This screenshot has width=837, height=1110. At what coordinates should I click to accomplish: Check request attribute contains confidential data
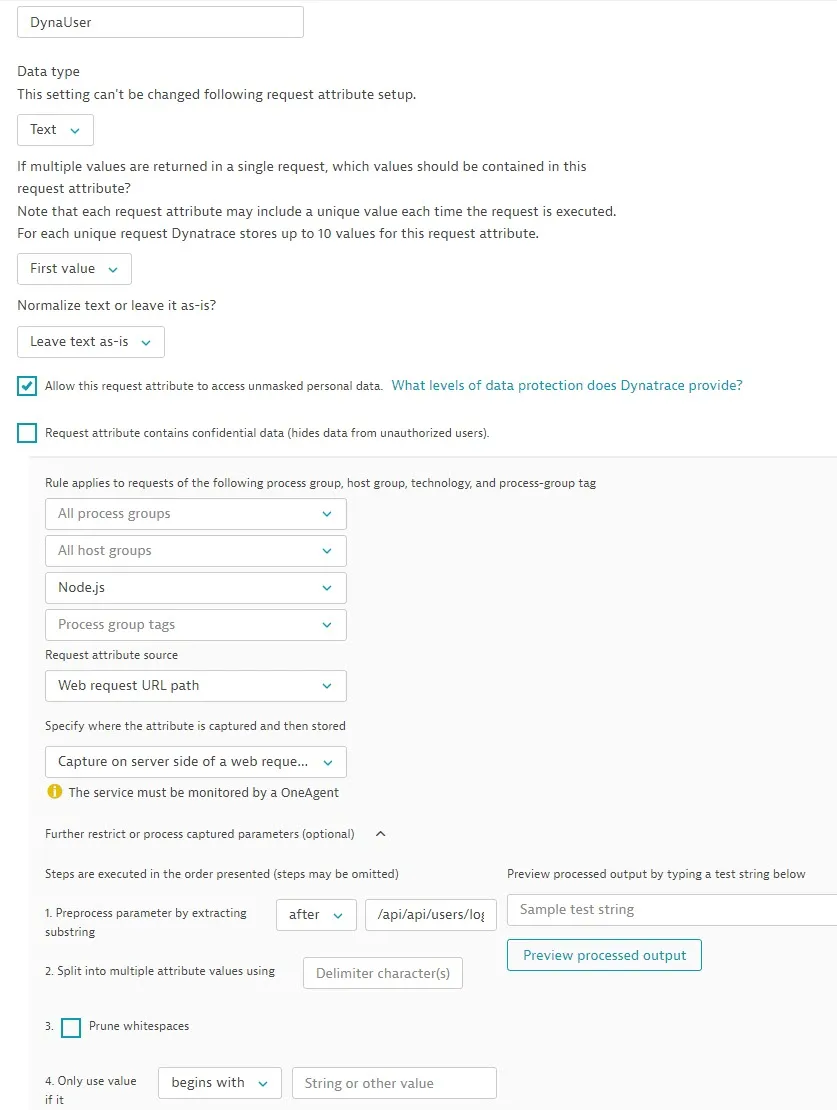(27, 433)
